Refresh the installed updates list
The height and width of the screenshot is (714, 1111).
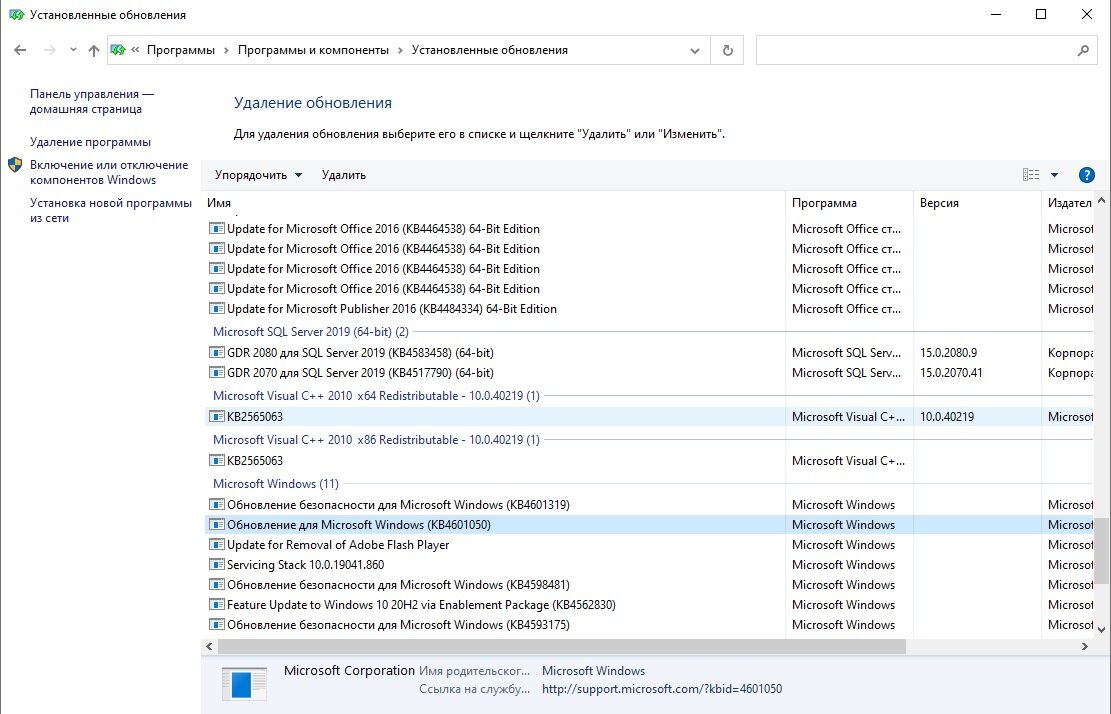coord(727,50)
